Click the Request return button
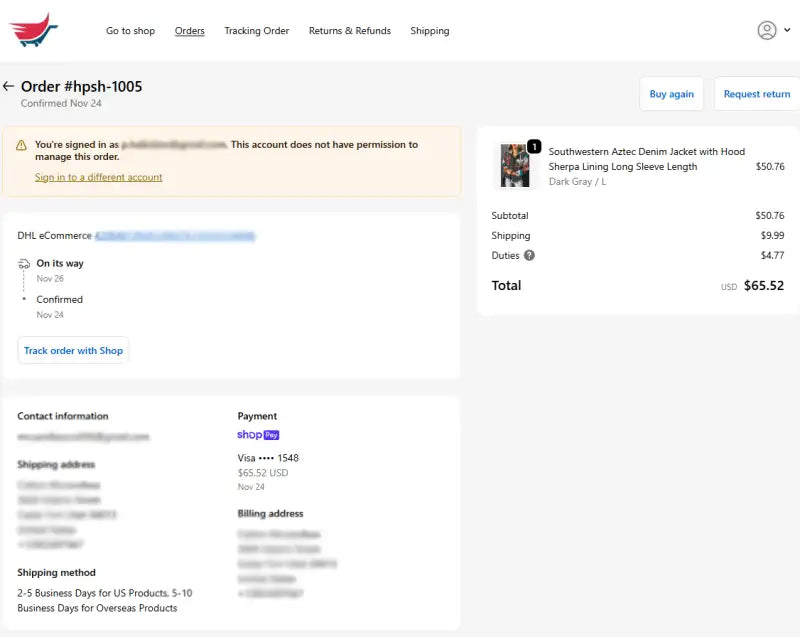This screenshot has width=800, height=637. click(x=759, y=93)
